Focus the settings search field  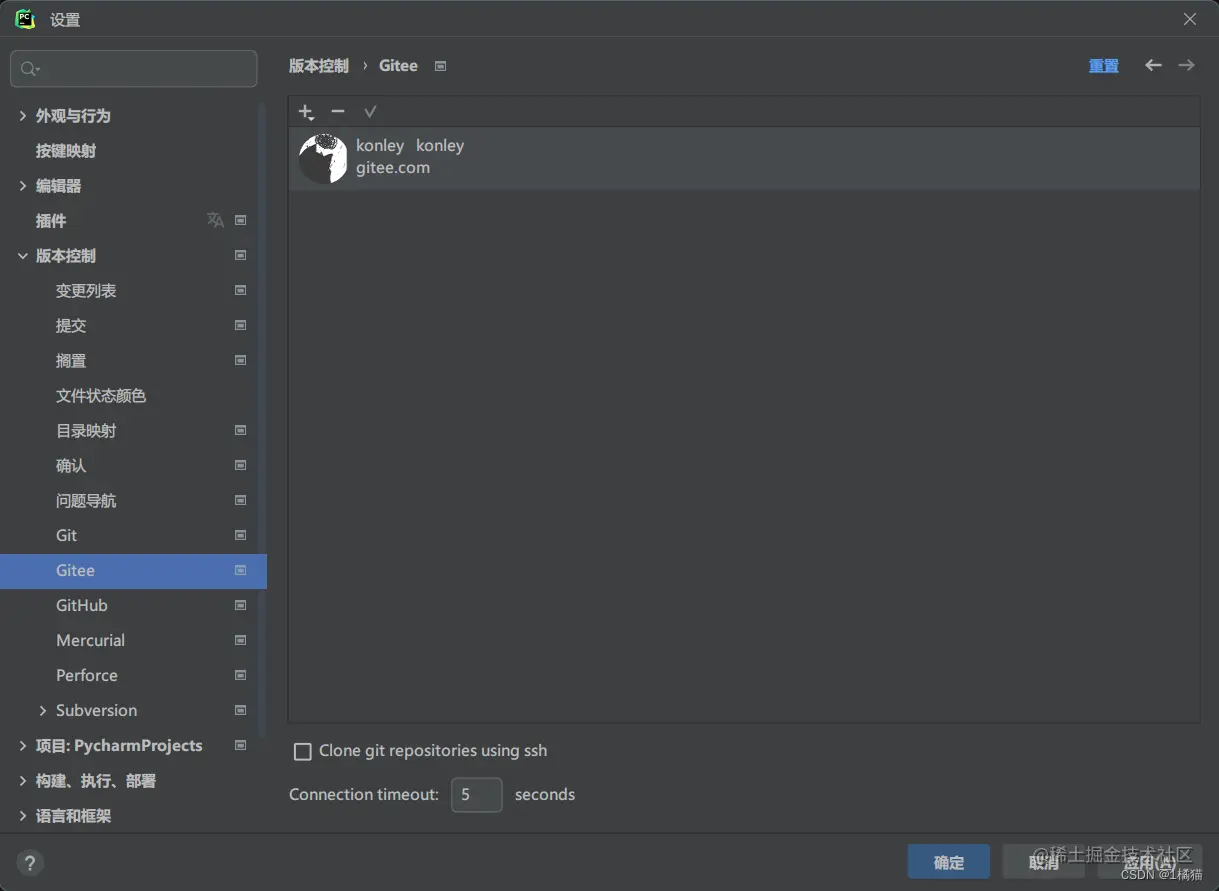(134, 69)
